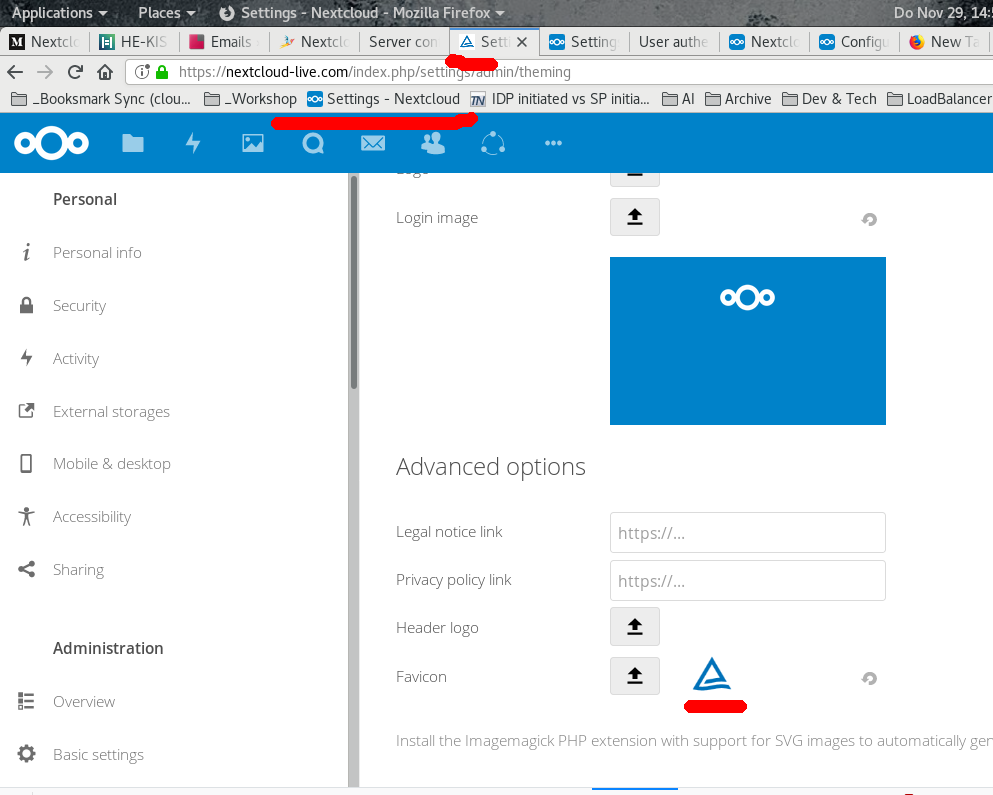Open Firefox window menu in top bar
993x795 pixels.
[x=362, y=13]
